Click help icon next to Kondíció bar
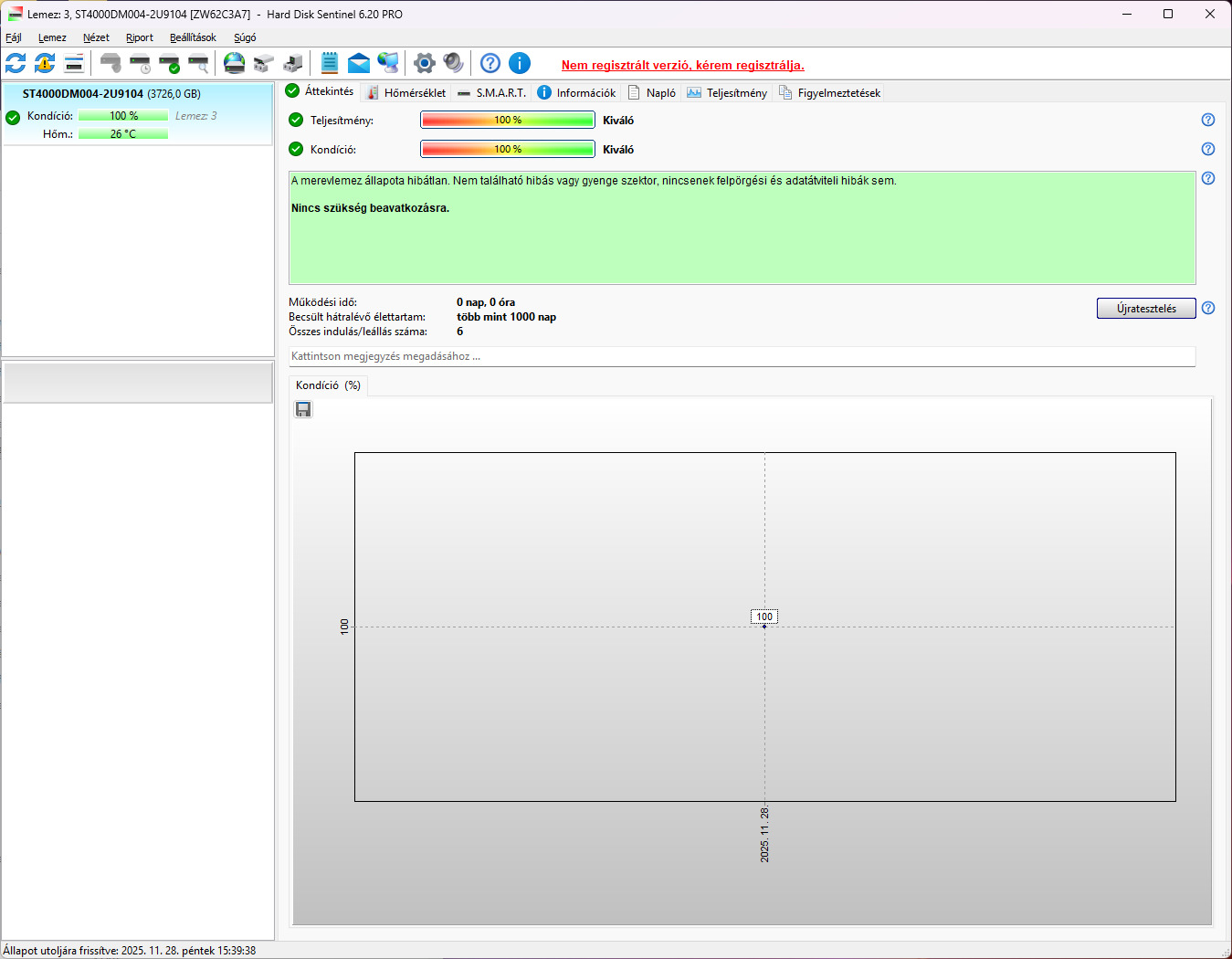Viewport: 1232px width, 959px height. click(x=1208, y=149)
